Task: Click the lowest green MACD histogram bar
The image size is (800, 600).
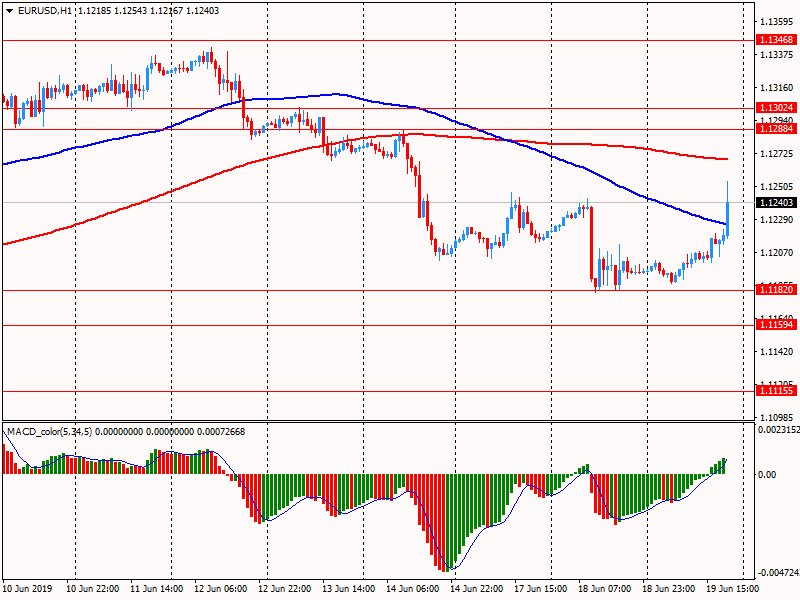Action: [450, 522]
